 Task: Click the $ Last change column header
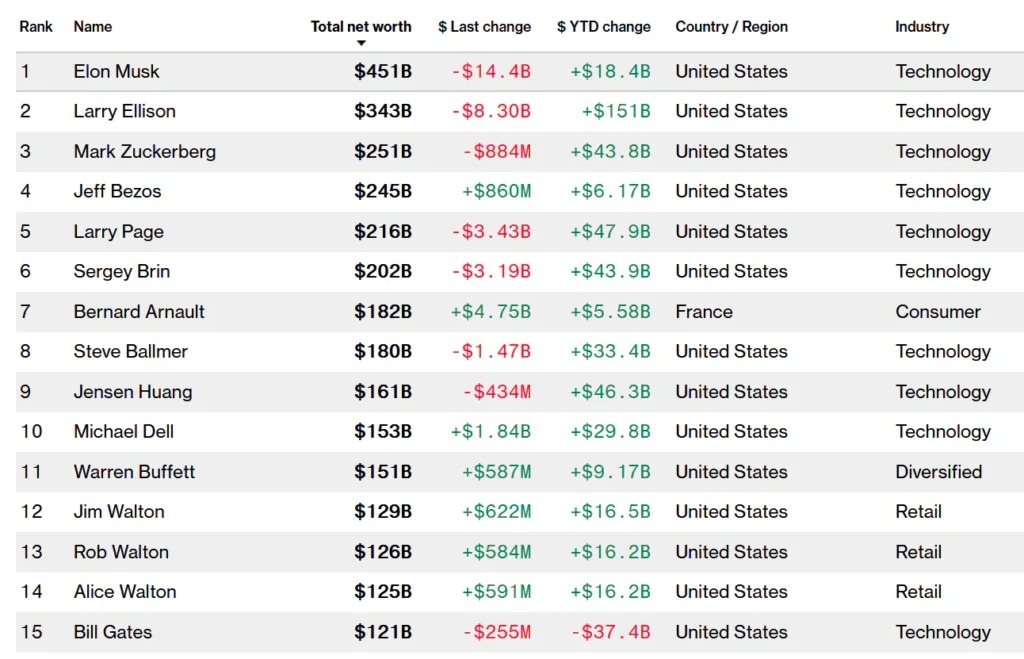pos(484,26)
